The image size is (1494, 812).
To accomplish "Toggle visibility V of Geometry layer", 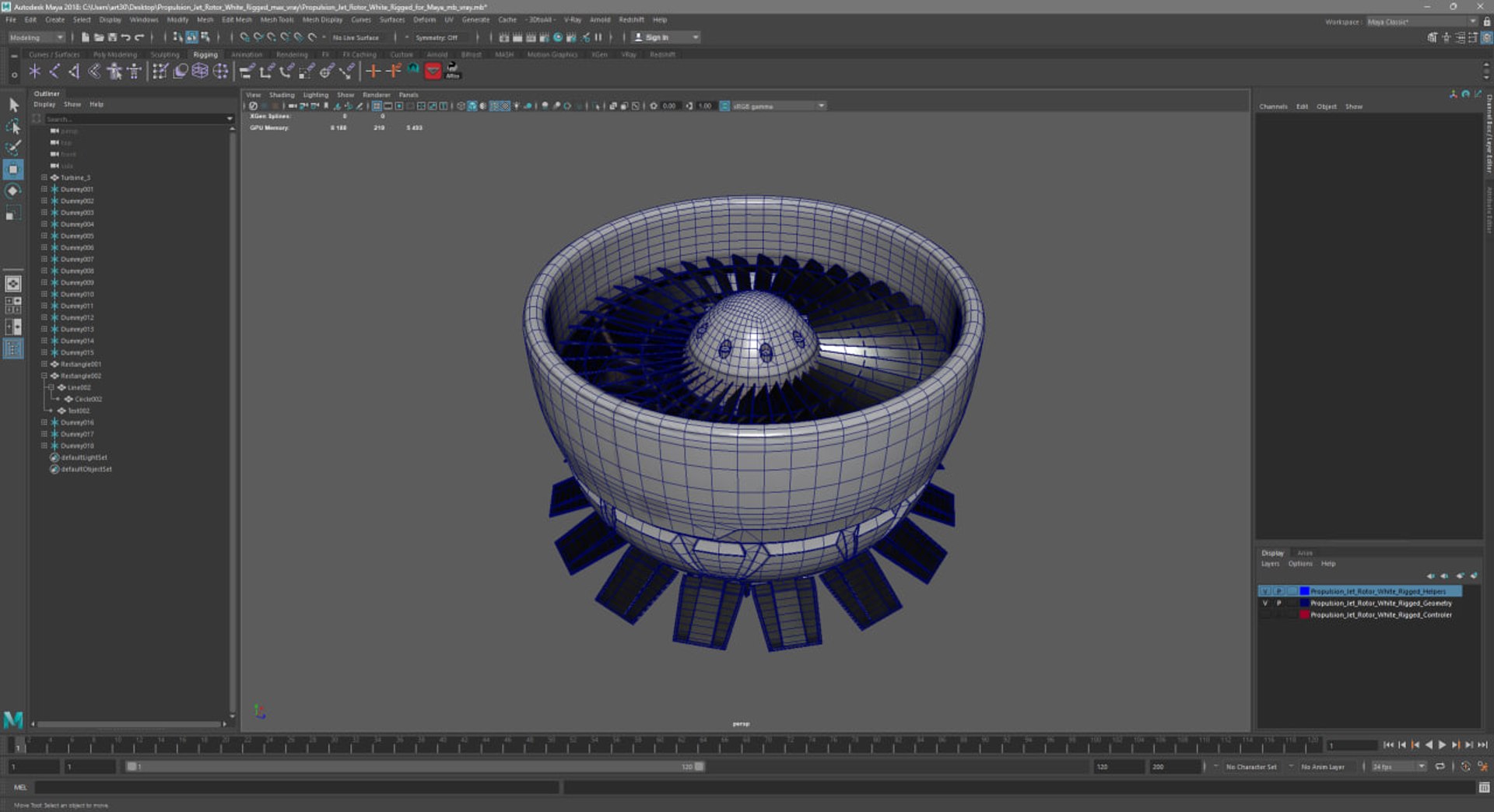I will [1265, 603].
